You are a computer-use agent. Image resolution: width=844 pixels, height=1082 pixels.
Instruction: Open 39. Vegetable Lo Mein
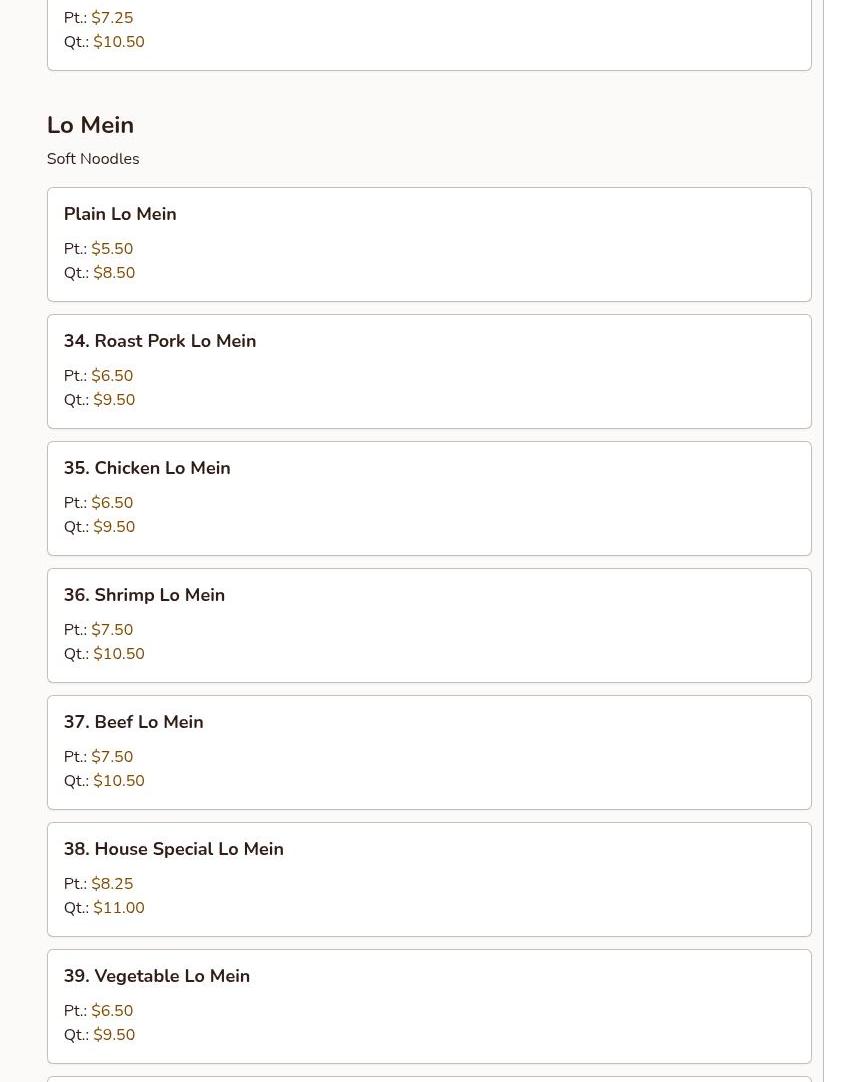point(157,976)
